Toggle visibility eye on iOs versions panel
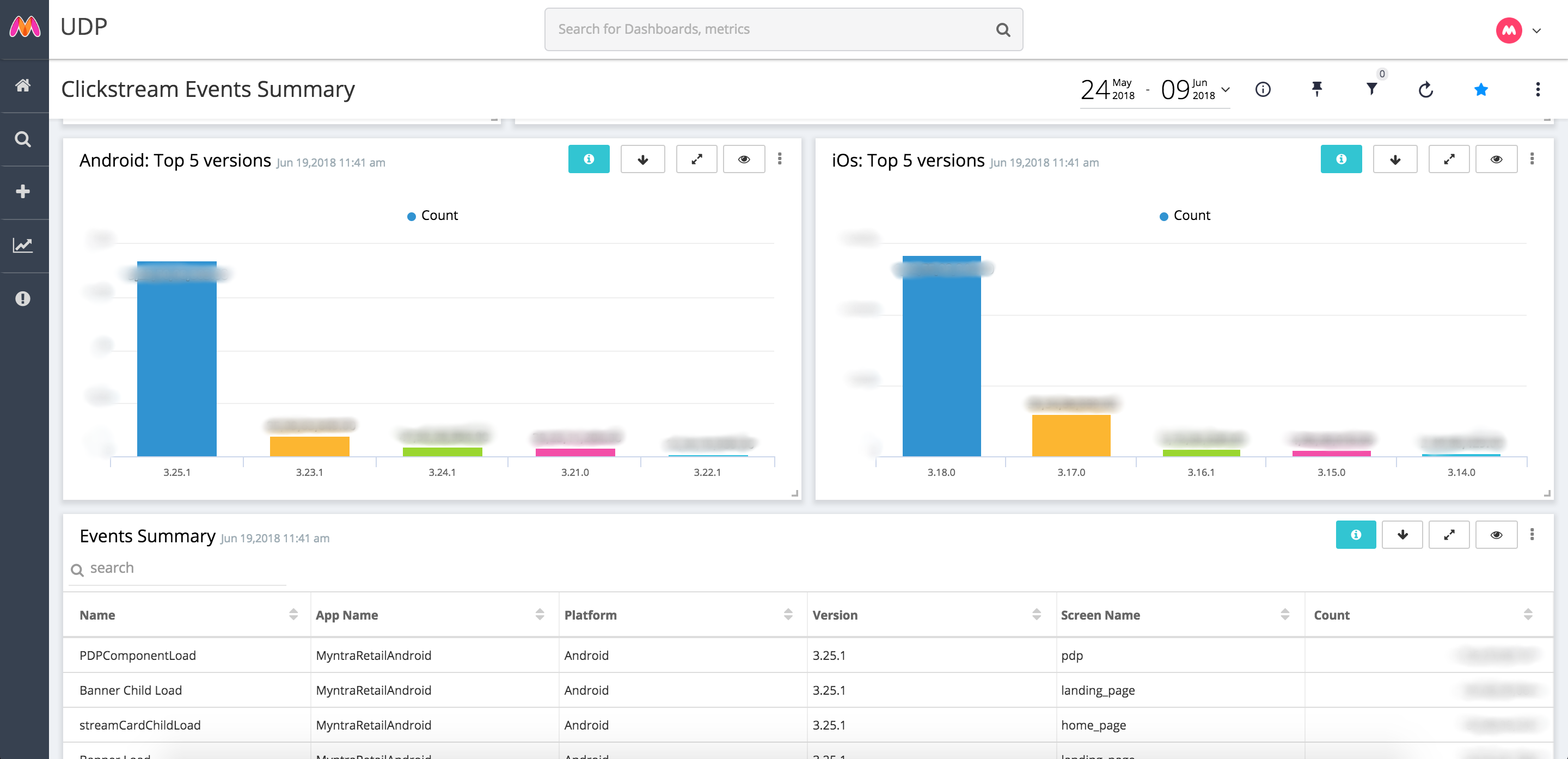The image size is (1568, 759). 1496,160
